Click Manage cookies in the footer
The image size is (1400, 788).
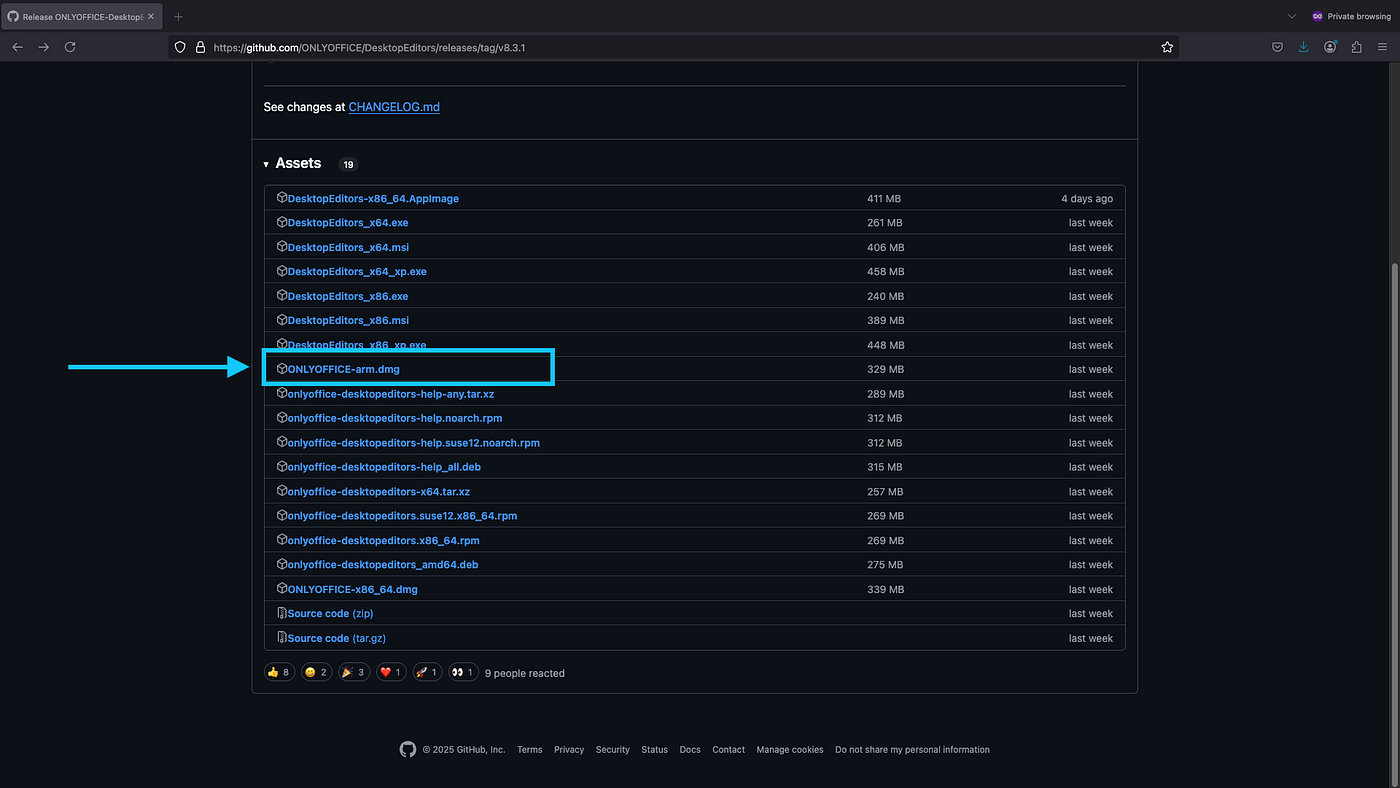[x=790, y=750]
